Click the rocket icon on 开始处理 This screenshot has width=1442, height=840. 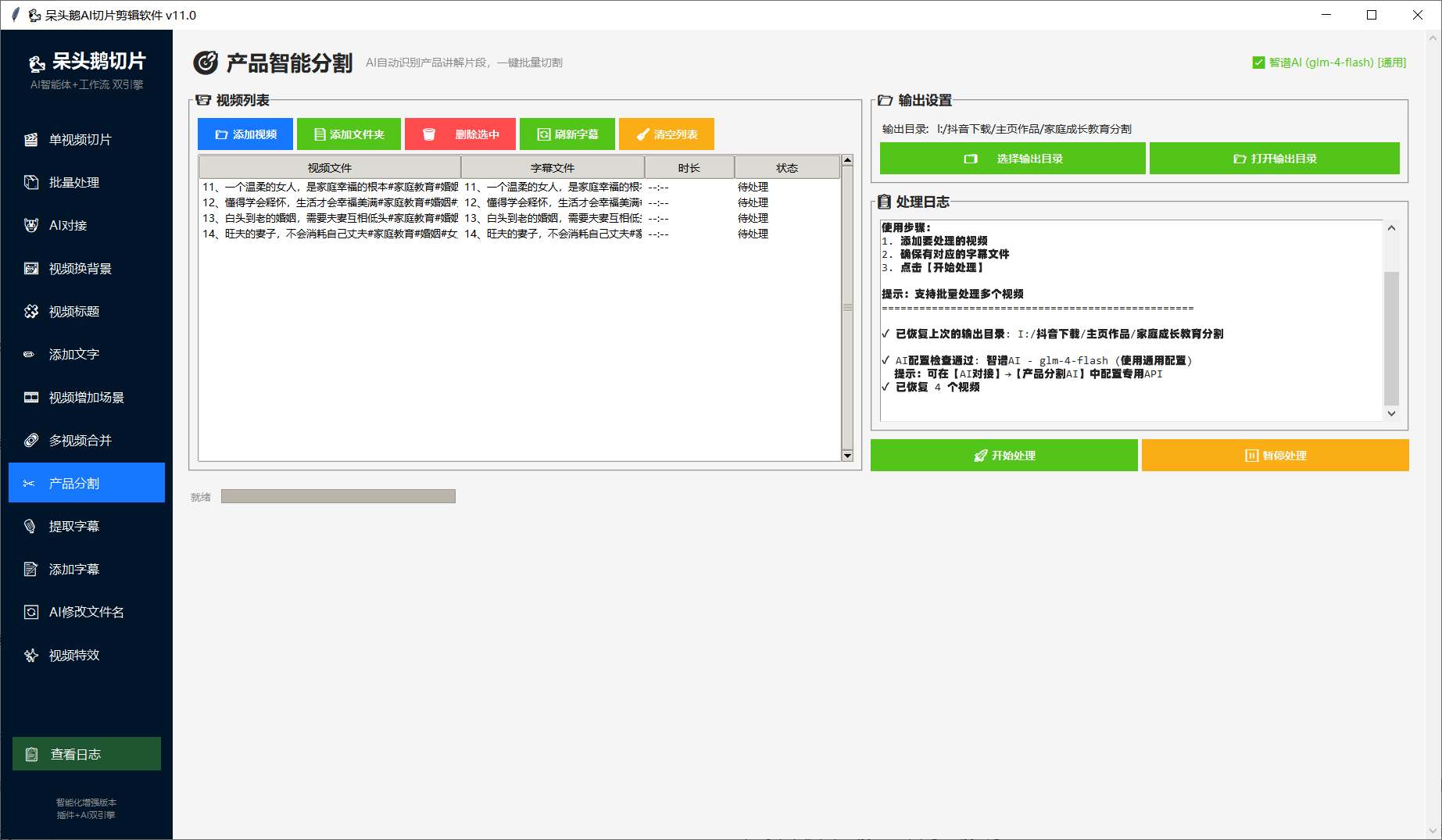coord(981,456)
